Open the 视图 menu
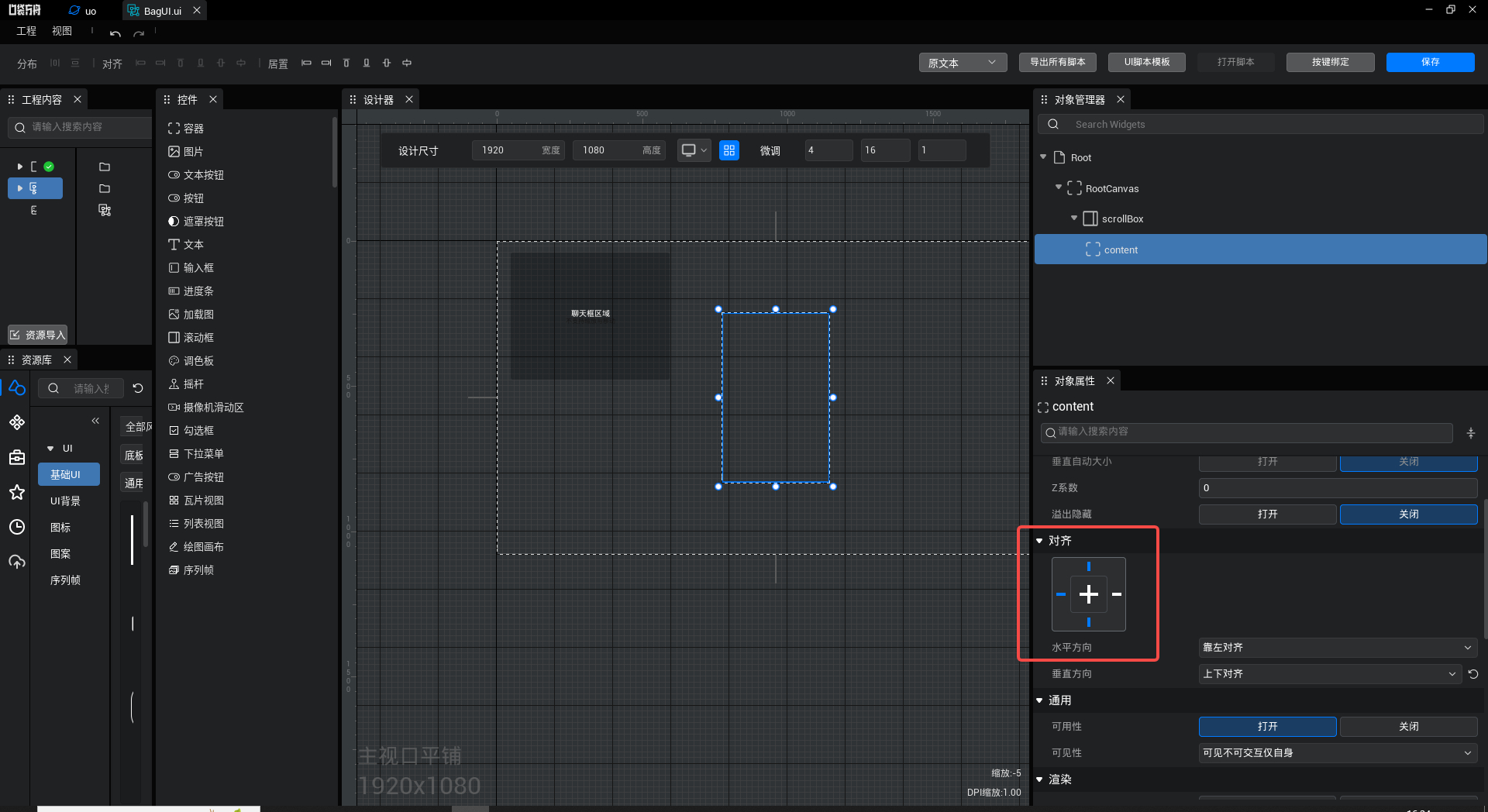This screenshot has height=812, width=1488. [x=62, y=31]
